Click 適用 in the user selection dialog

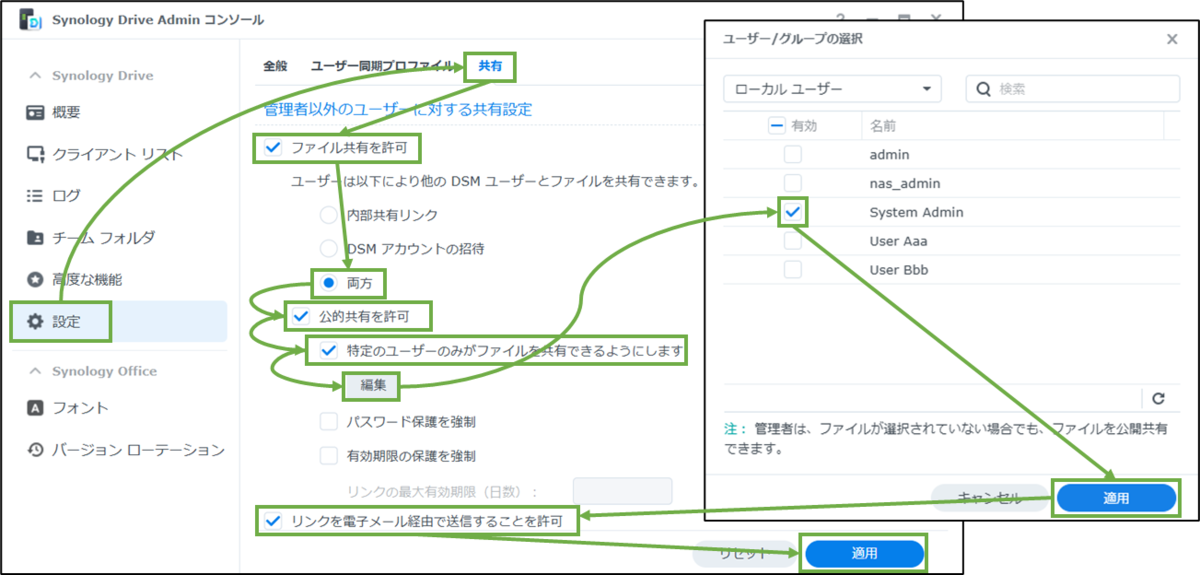click(x=1116, y=498)
